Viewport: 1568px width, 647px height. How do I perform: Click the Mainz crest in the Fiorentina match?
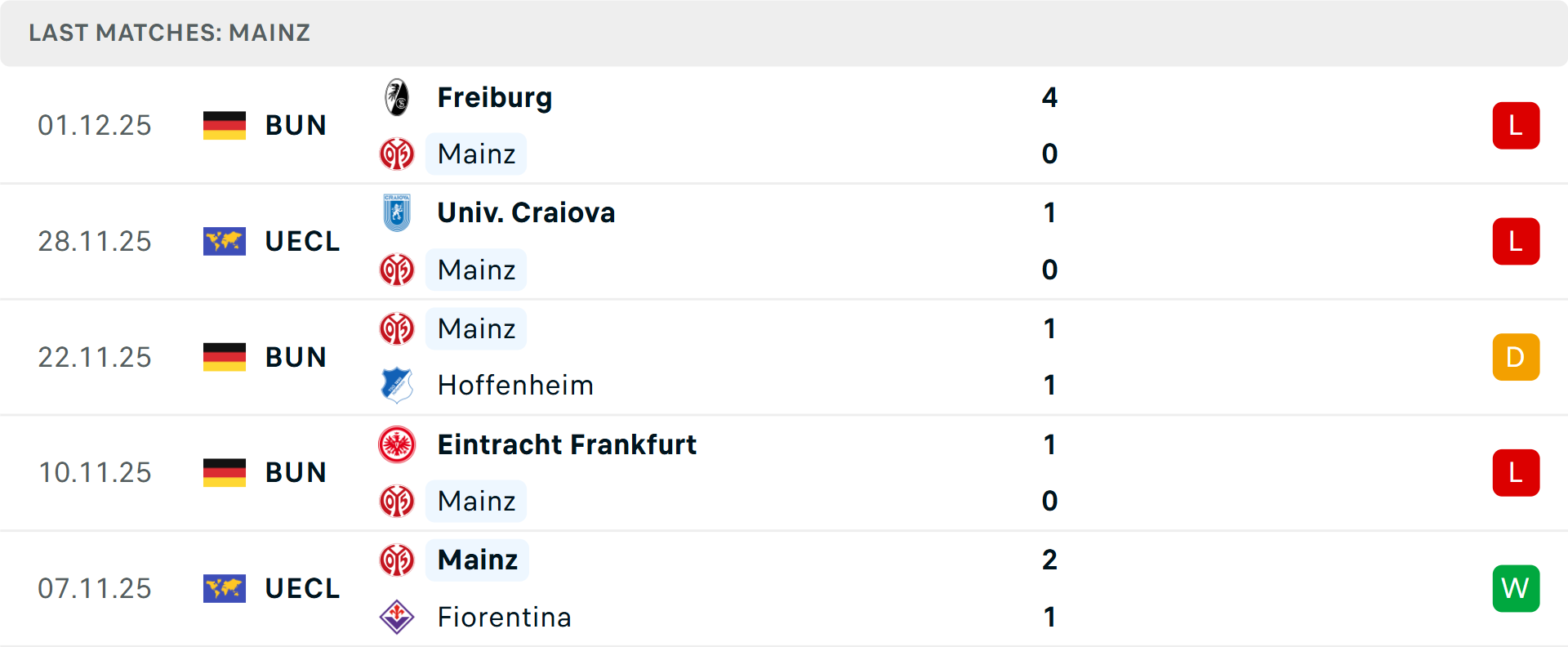(x=398, y=560)
